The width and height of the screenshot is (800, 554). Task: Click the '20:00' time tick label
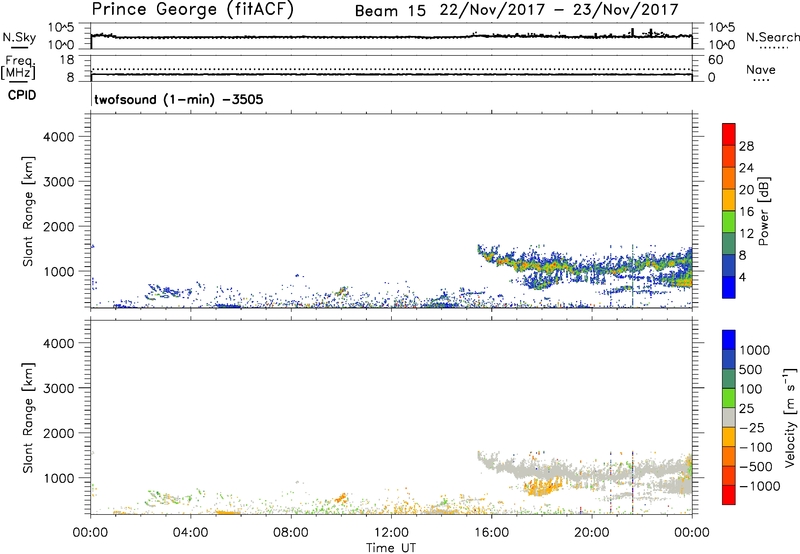592,533
